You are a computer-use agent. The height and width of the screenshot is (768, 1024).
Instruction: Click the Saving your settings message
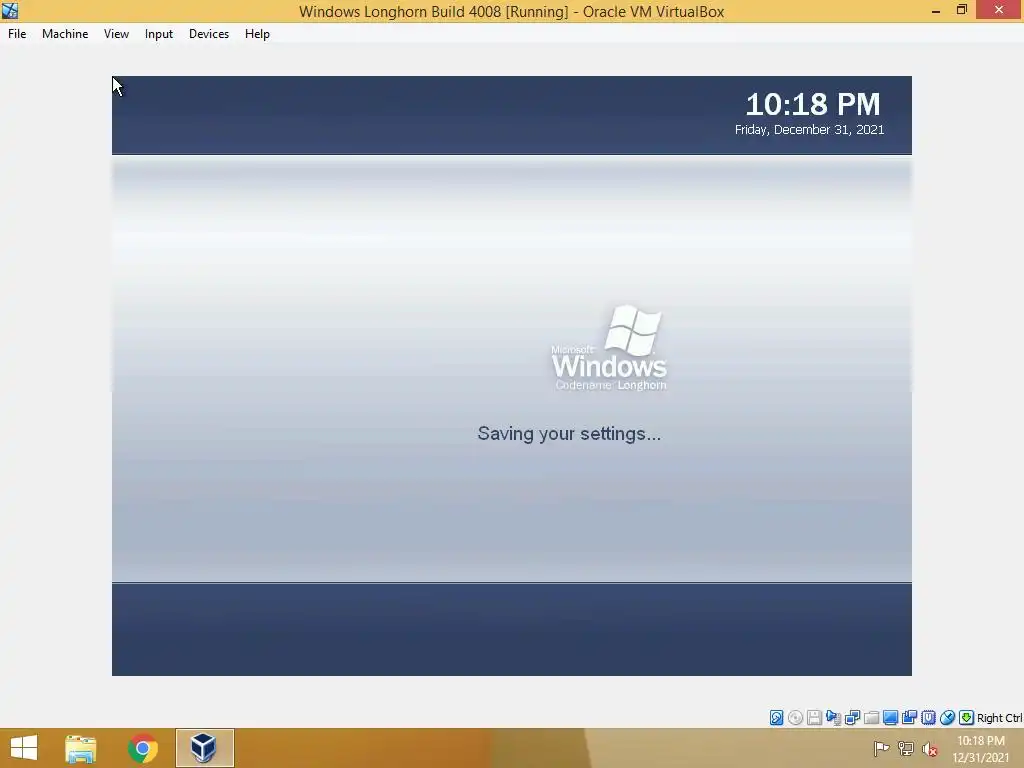pyautogui.click(x=569, y=434)
